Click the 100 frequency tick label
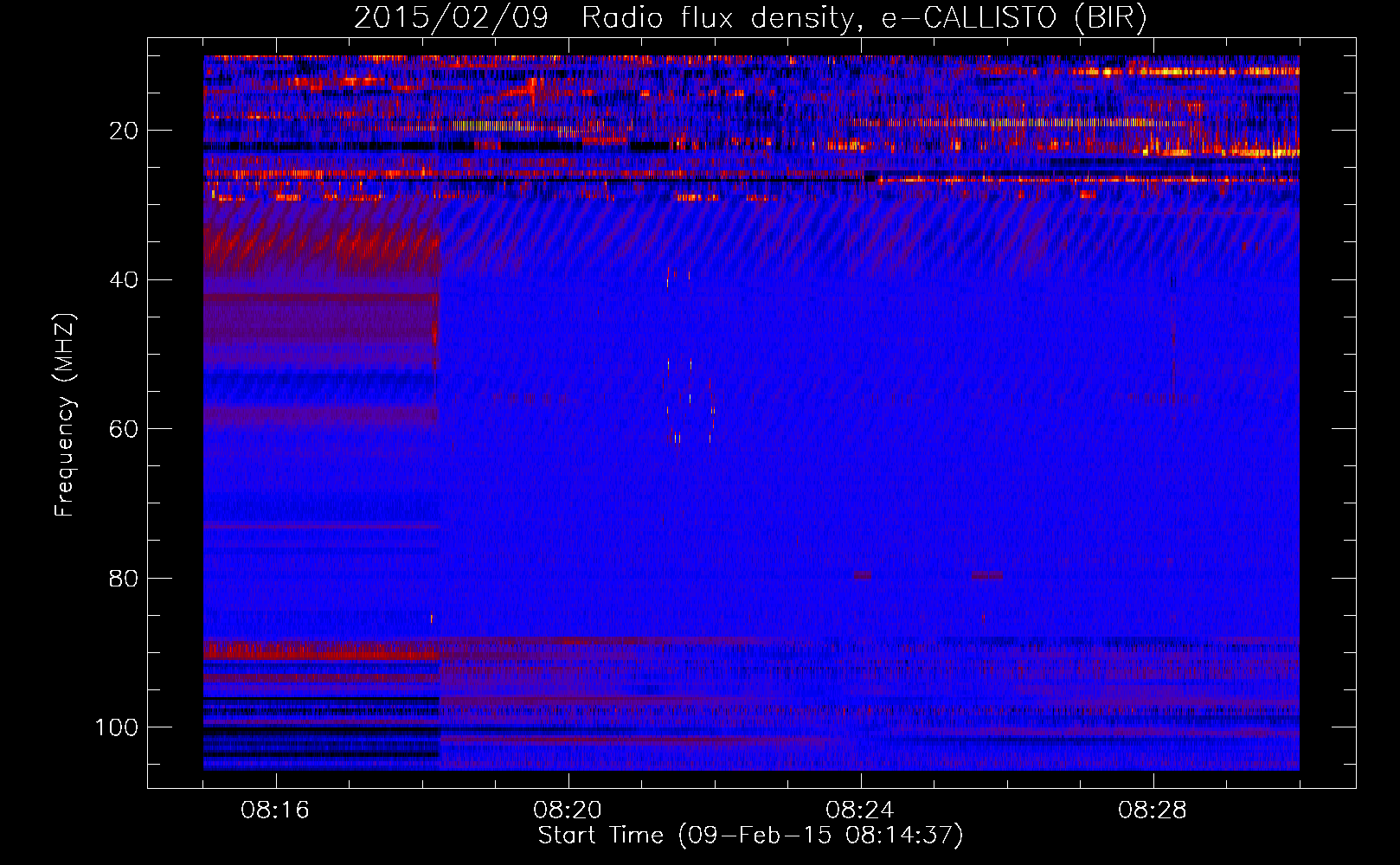The image size is (1400, 865). [x=117, y=727]
